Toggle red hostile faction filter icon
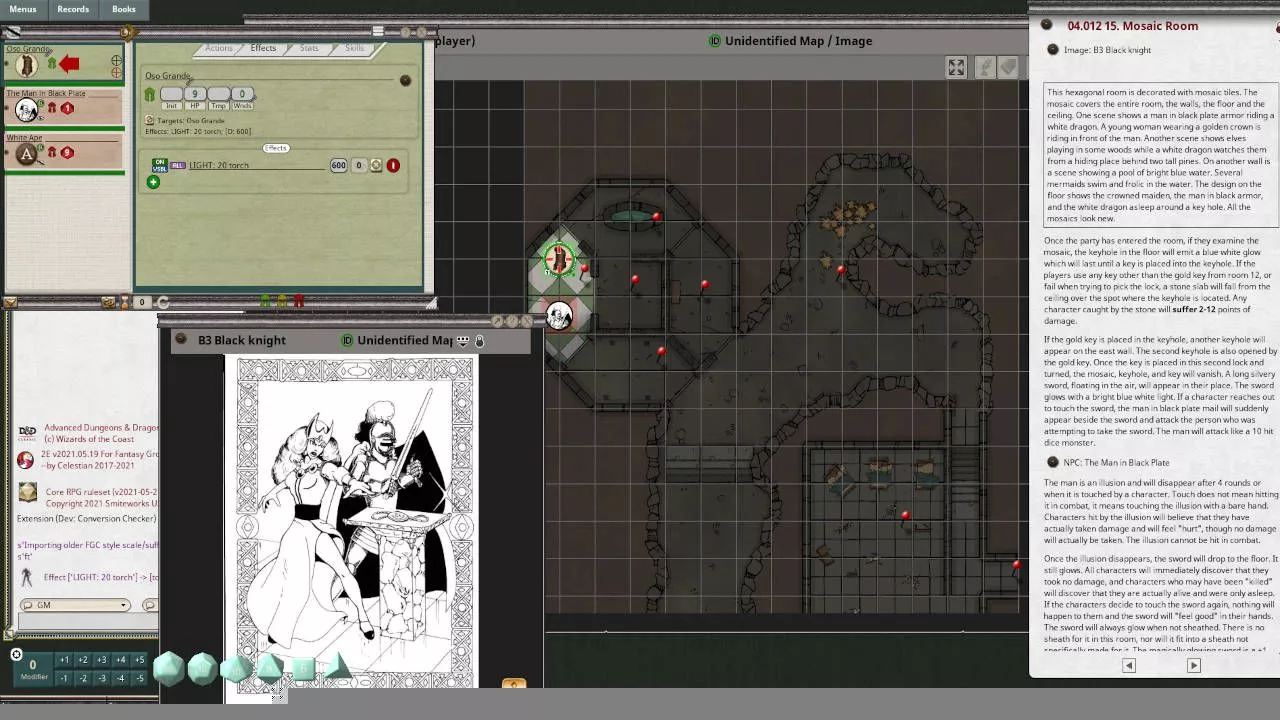The height and width of the screenshot is (720, 1280). tap(298, 301)
